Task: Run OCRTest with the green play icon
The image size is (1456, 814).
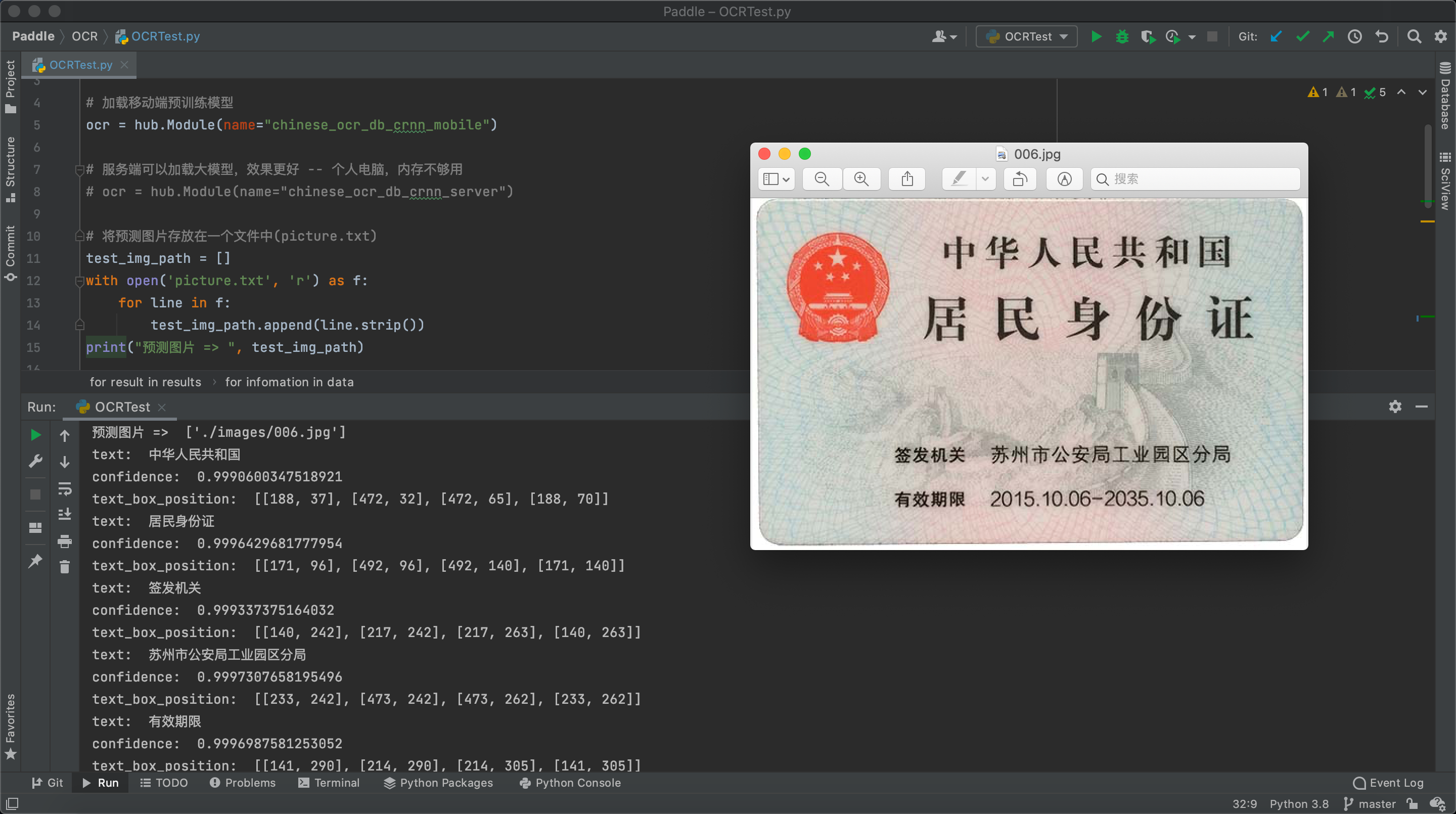Action: coord(1096,37)
